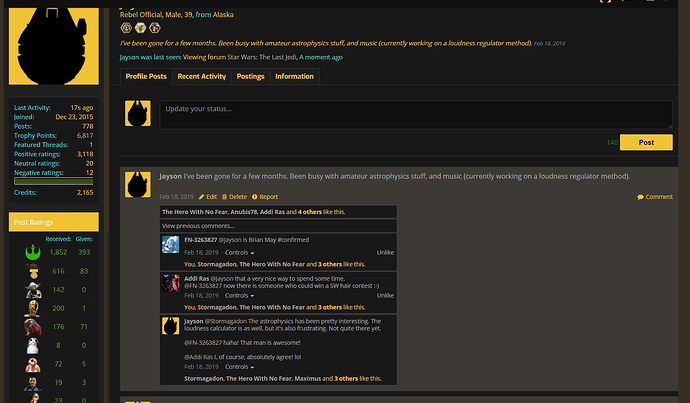Viewport: 690px width, 403px height.
Task: Open the Postings tab
Action: (x=250, y=77)
